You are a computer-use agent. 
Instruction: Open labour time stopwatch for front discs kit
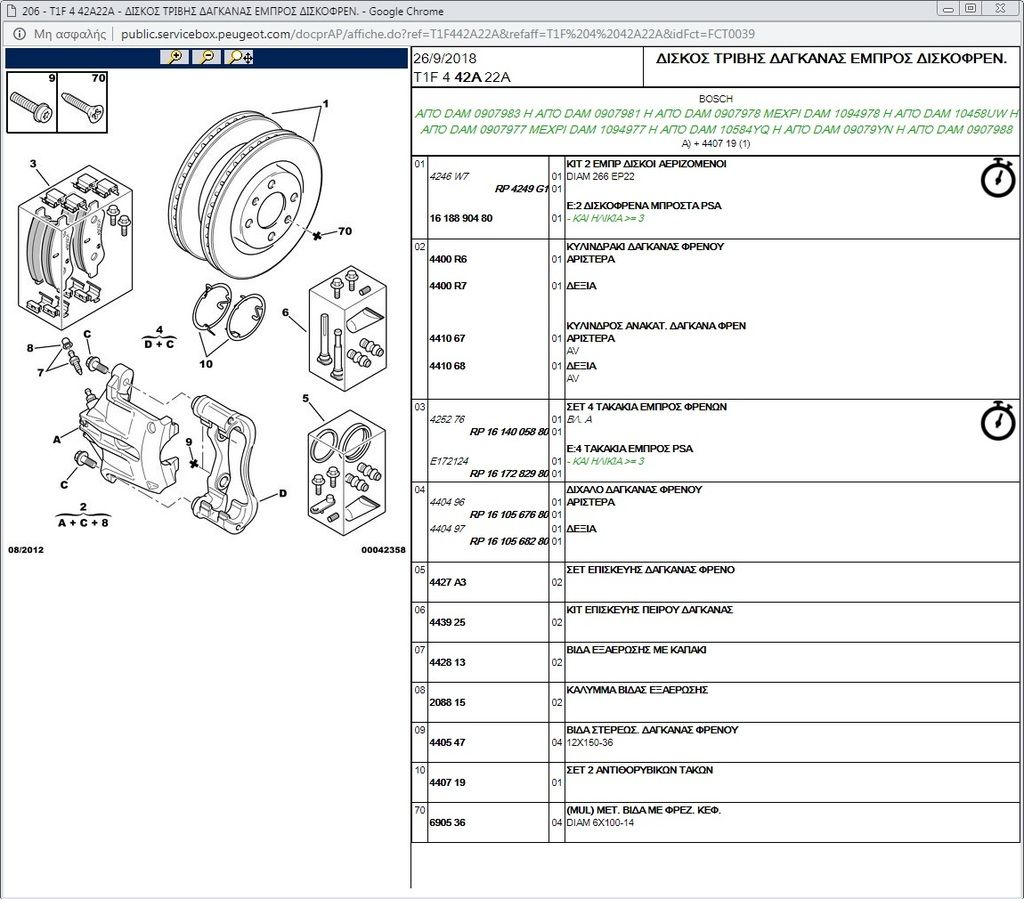click(x=998, y=176)
